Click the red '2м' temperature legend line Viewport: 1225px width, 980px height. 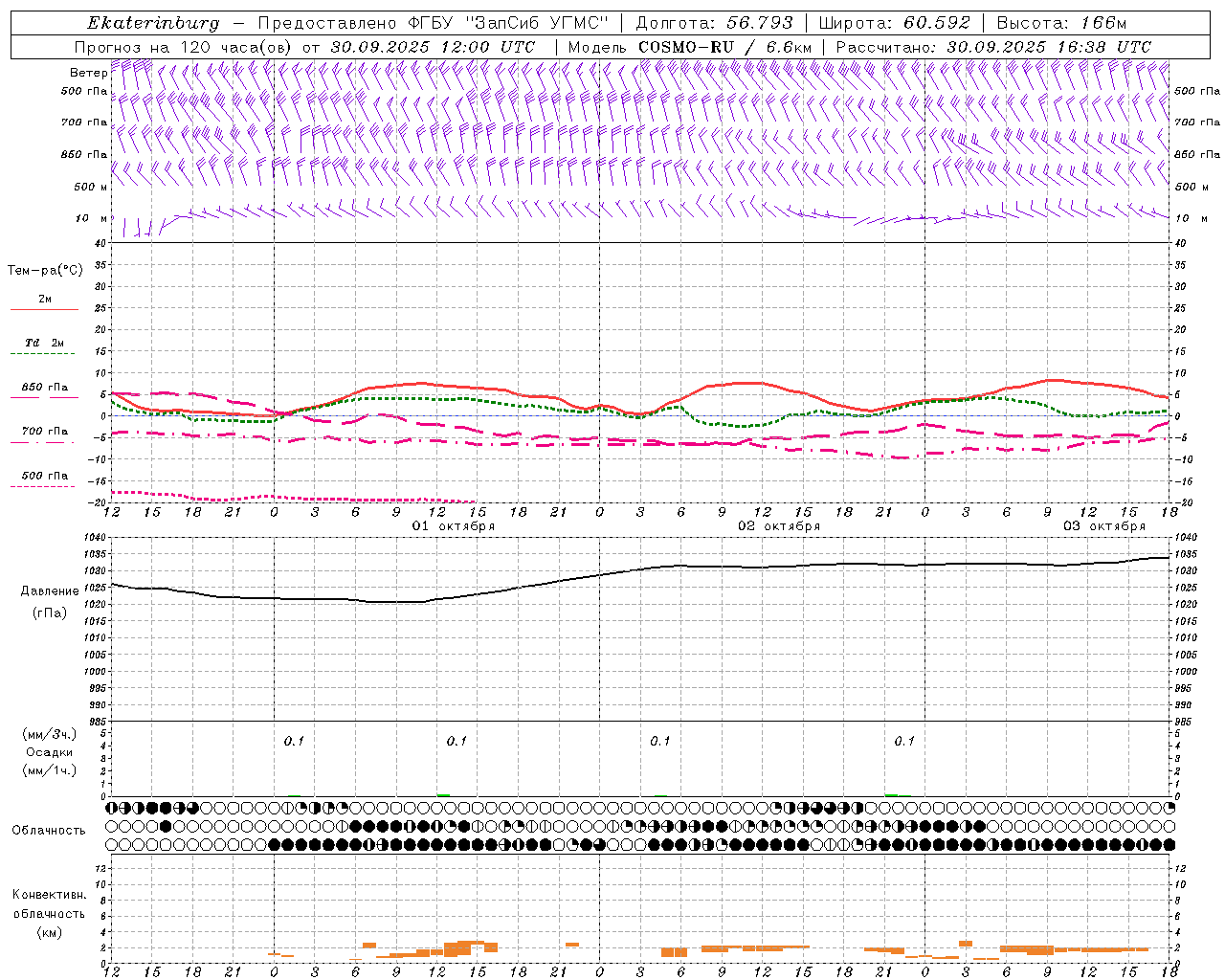click(44, 310)
